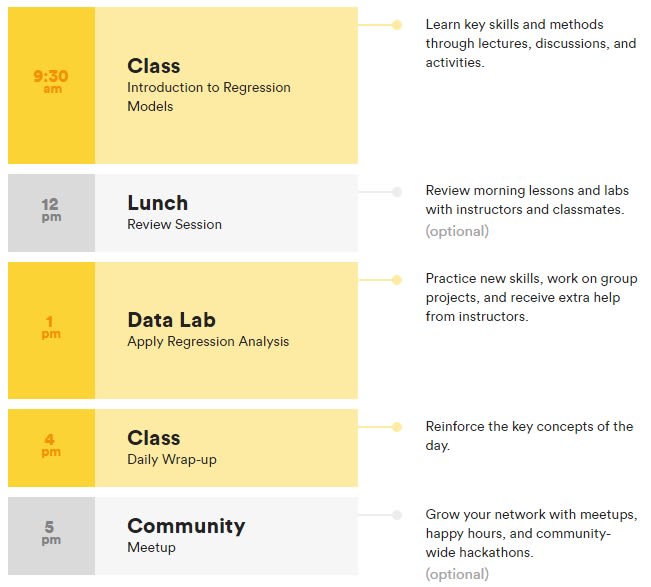Screen dimensions: 651x587
Task: Click the yellow connector dot beside Data Lab
Action: [x=397, y=280]
